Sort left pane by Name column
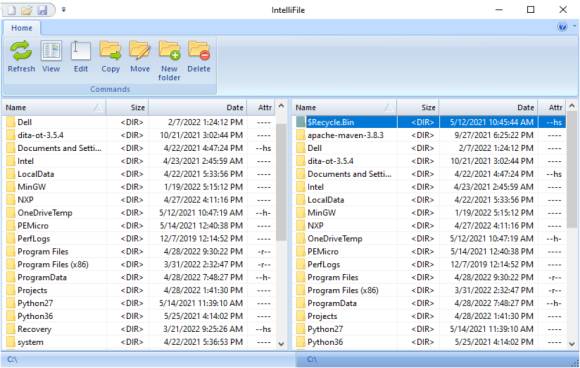 (54, 108)
